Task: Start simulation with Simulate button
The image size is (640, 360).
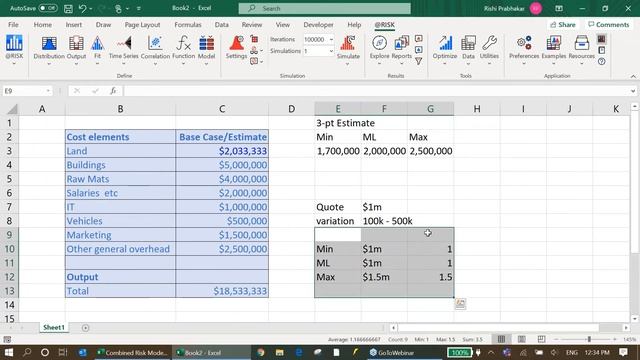Action: coord(348,47)
